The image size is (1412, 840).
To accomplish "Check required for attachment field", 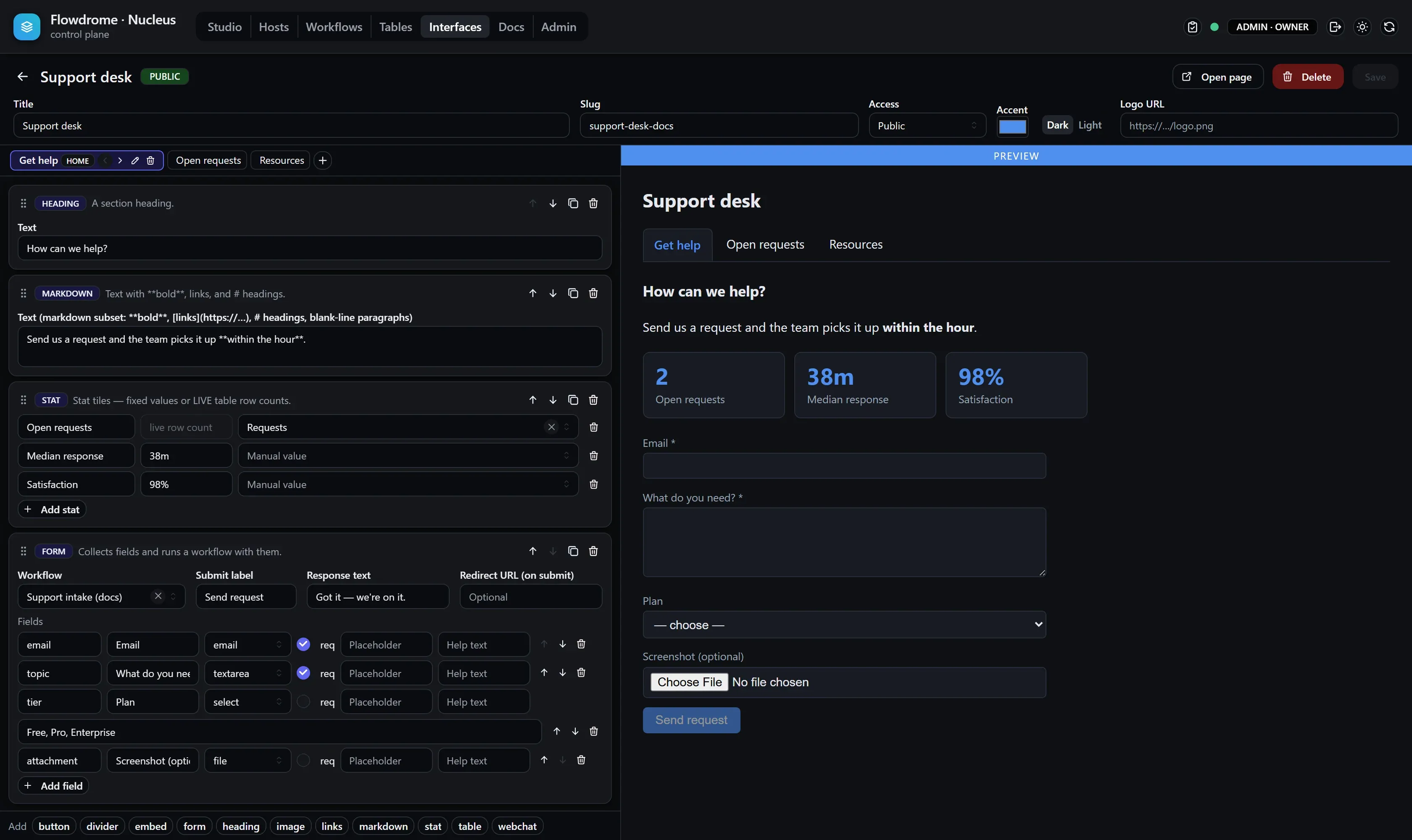I will click(x=303, y=760).
